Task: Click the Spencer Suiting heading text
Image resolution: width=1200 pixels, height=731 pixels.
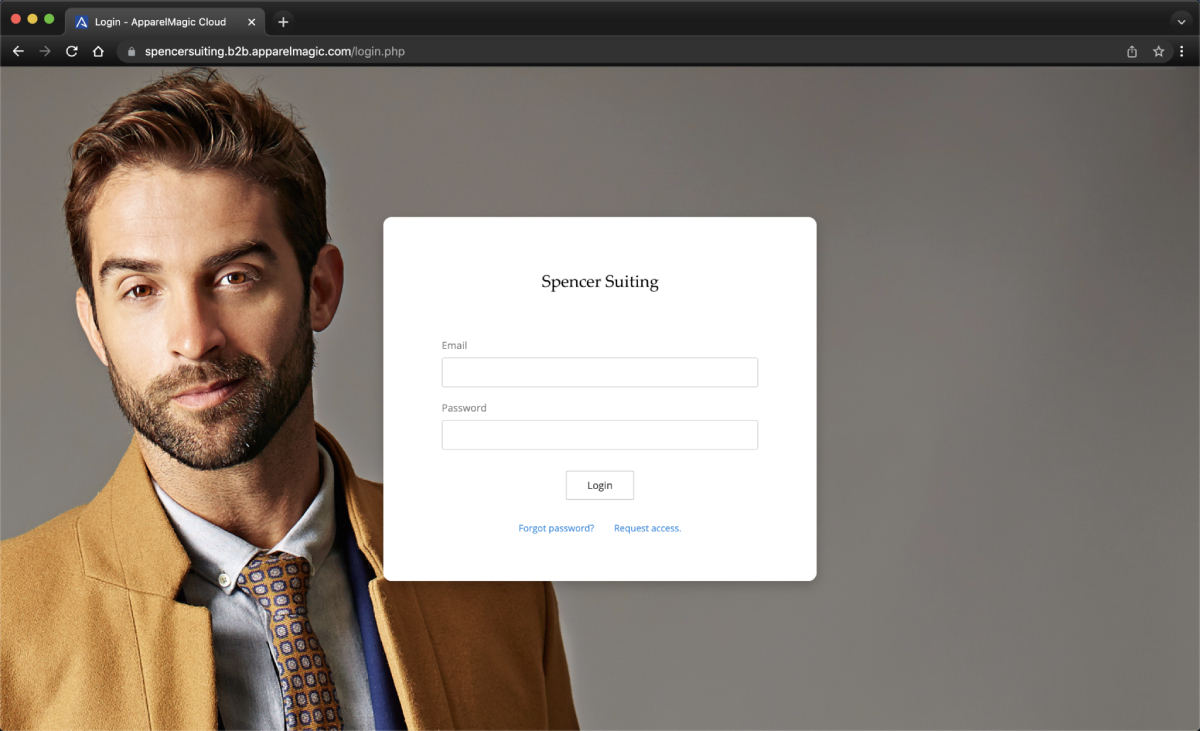Action: pos(600,282)
